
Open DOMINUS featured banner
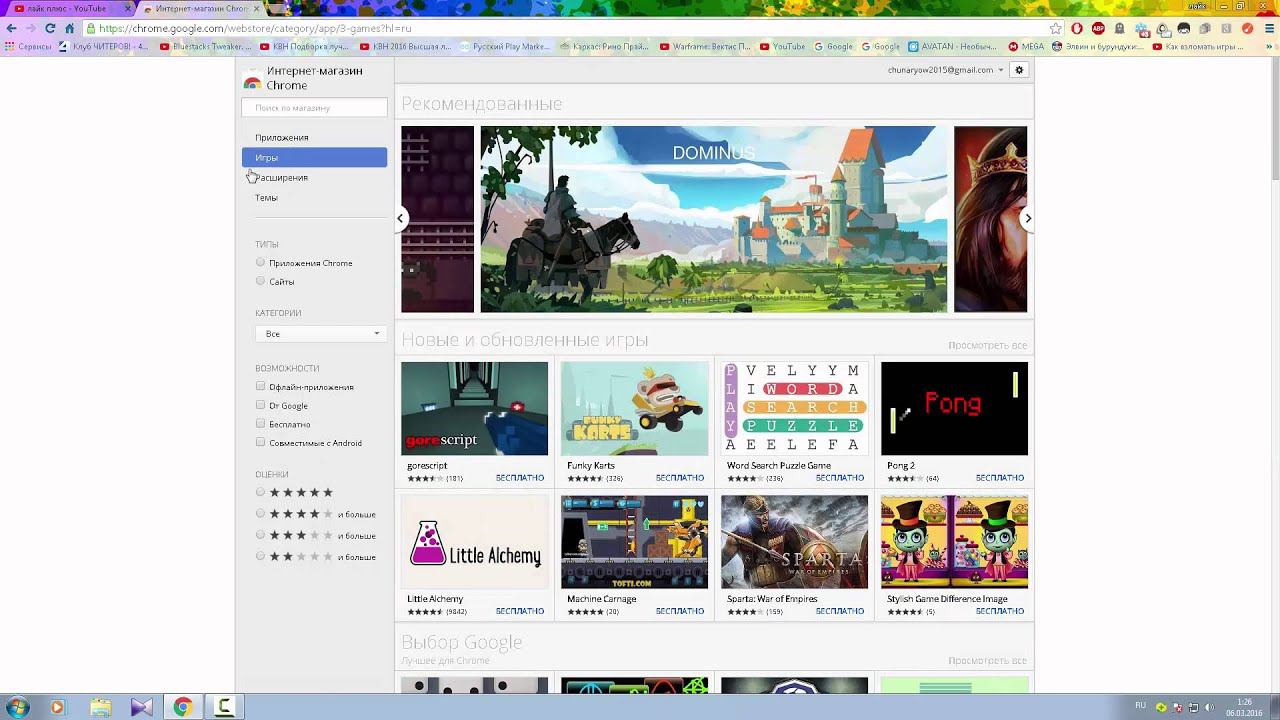(x=714, y=219)
